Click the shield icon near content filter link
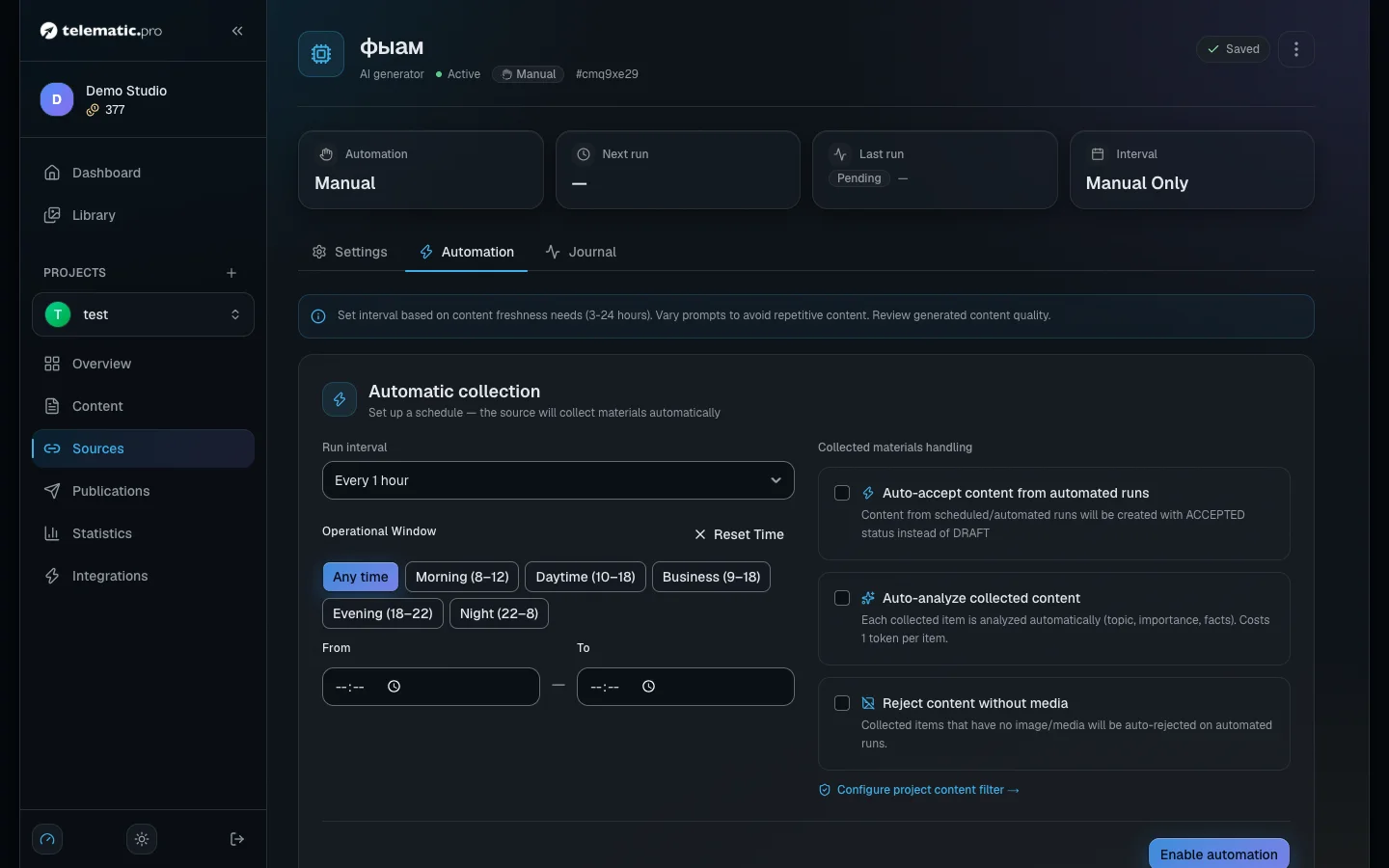 (x=825, y=790)
